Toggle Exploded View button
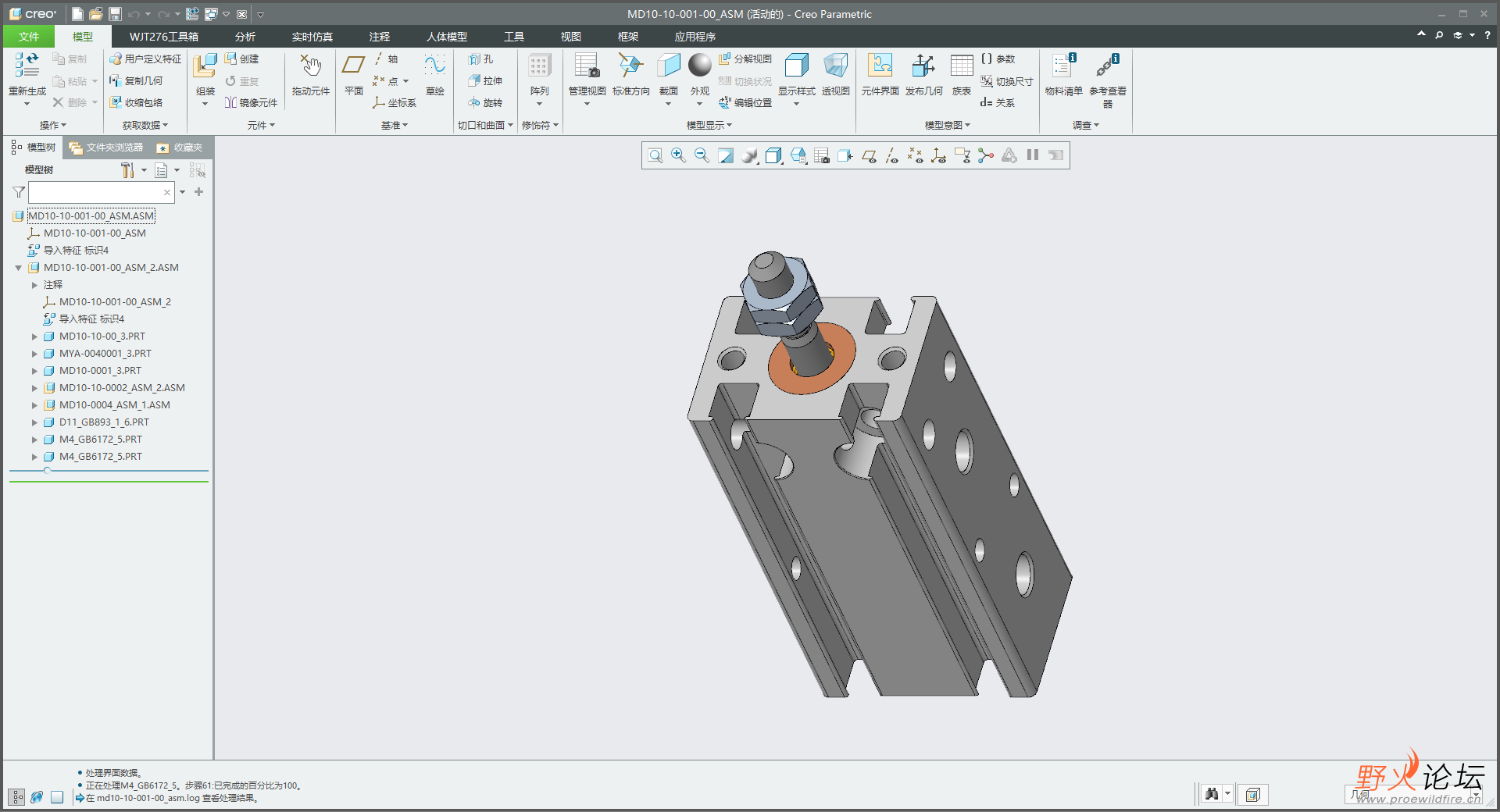The height and width of the screenshot is (812, 1500). coord(745,59)
